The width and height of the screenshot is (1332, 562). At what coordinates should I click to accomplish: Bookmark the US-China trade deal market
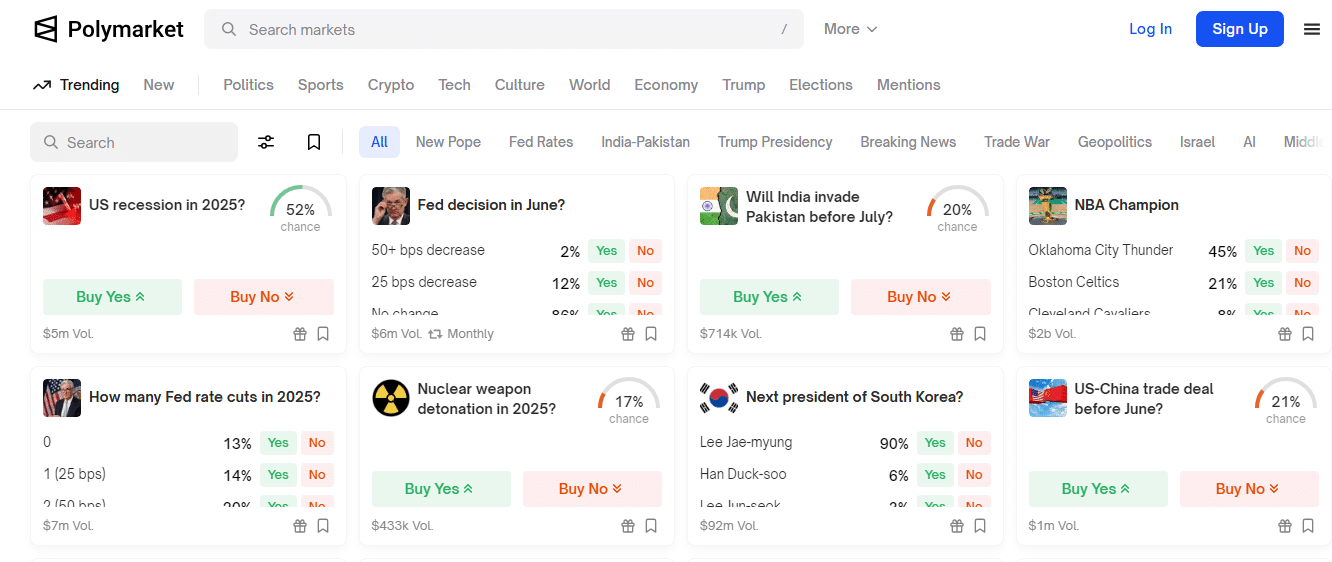(1308, 526)
